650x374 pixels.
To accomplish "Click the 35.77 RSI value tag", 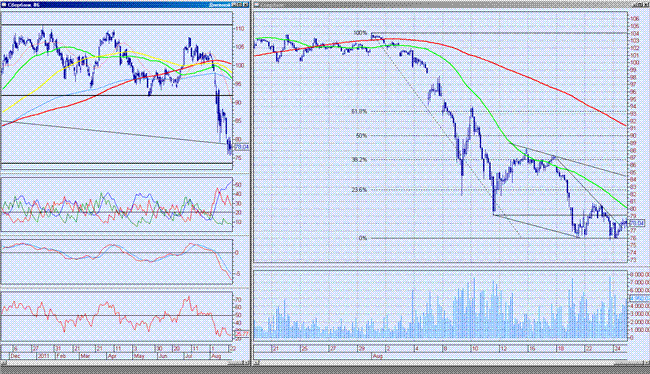I will point(242,333).
